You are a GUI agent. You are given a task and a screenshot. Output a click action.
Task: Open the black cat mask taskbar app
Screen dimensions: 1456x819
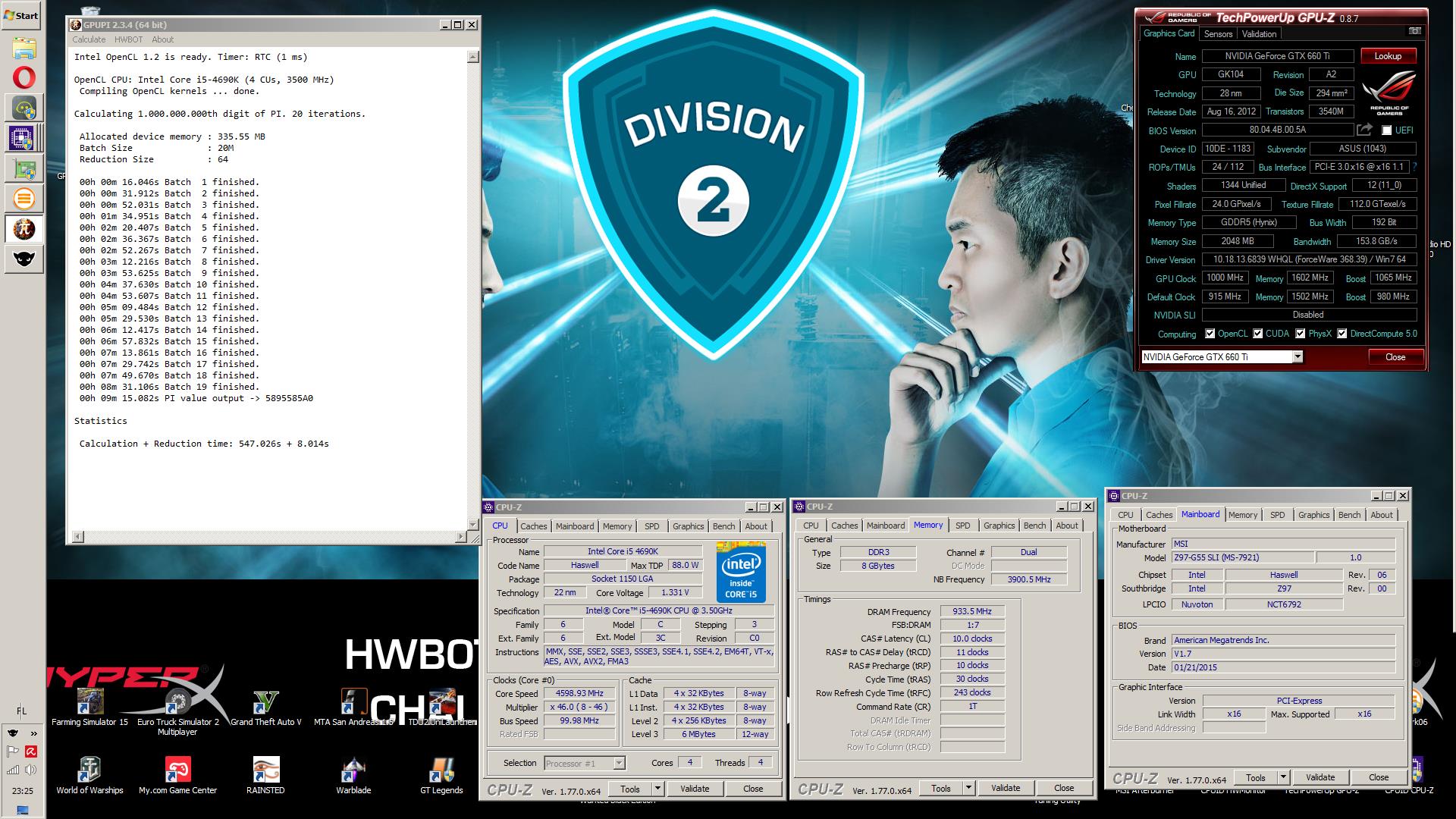[24, 259]
